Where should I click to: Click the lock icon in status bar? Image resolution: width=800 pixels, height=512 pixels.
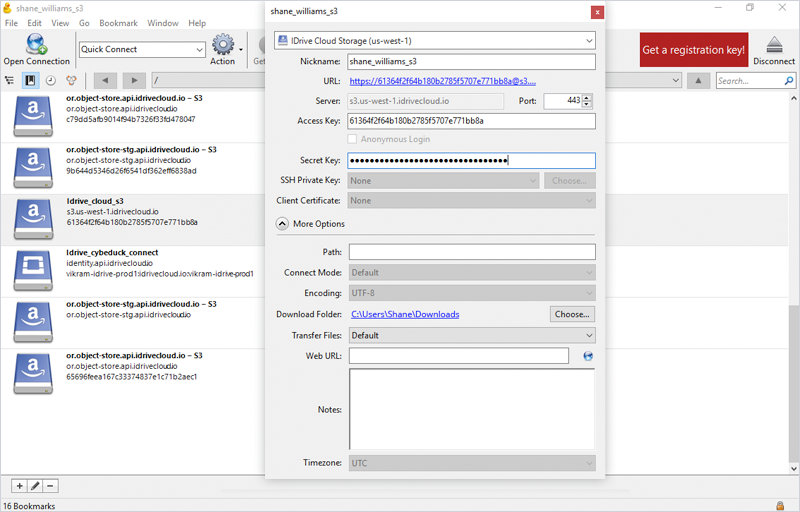[x=780, y=506]
